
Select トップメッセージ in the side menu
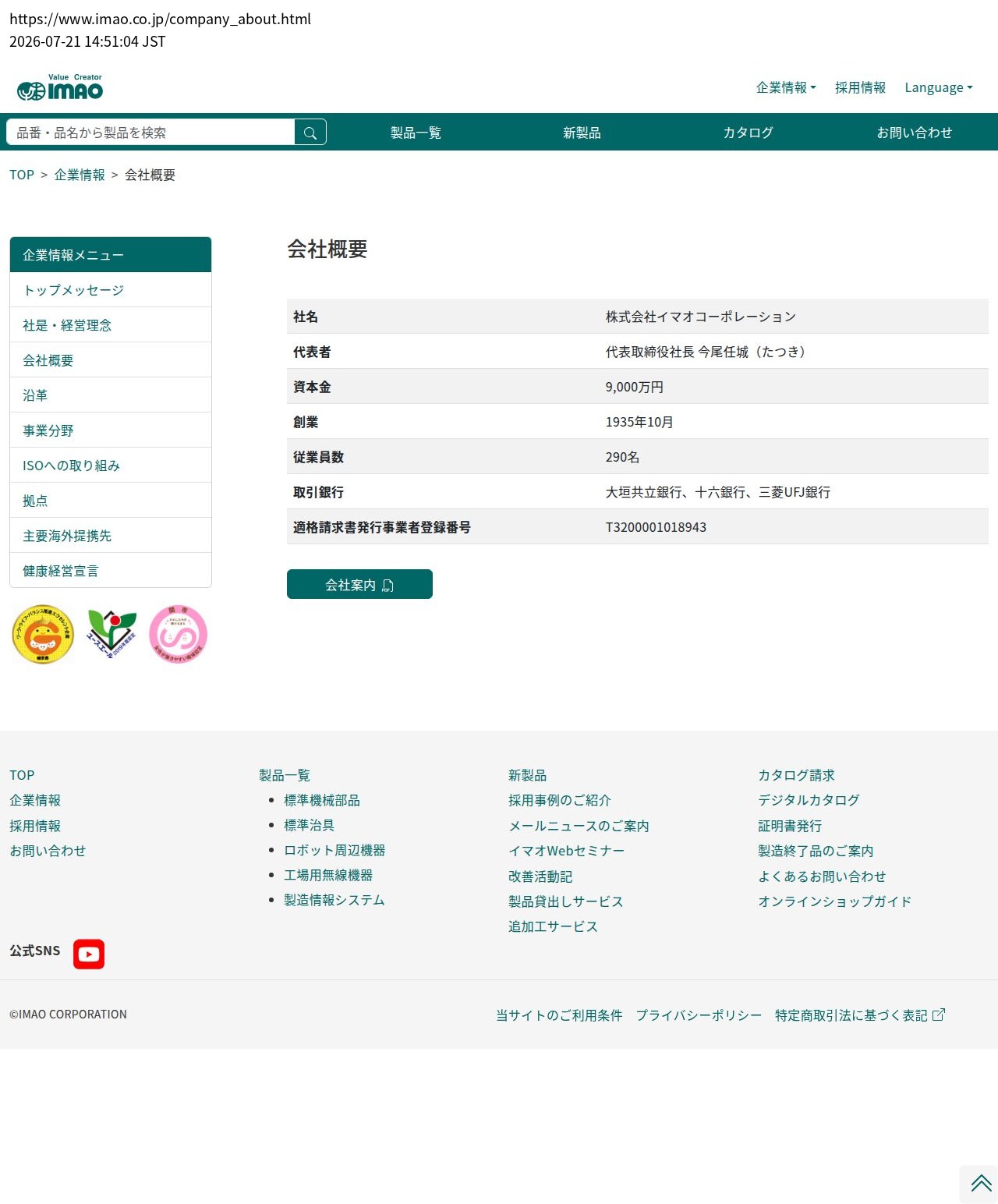[x=111, y=290]
